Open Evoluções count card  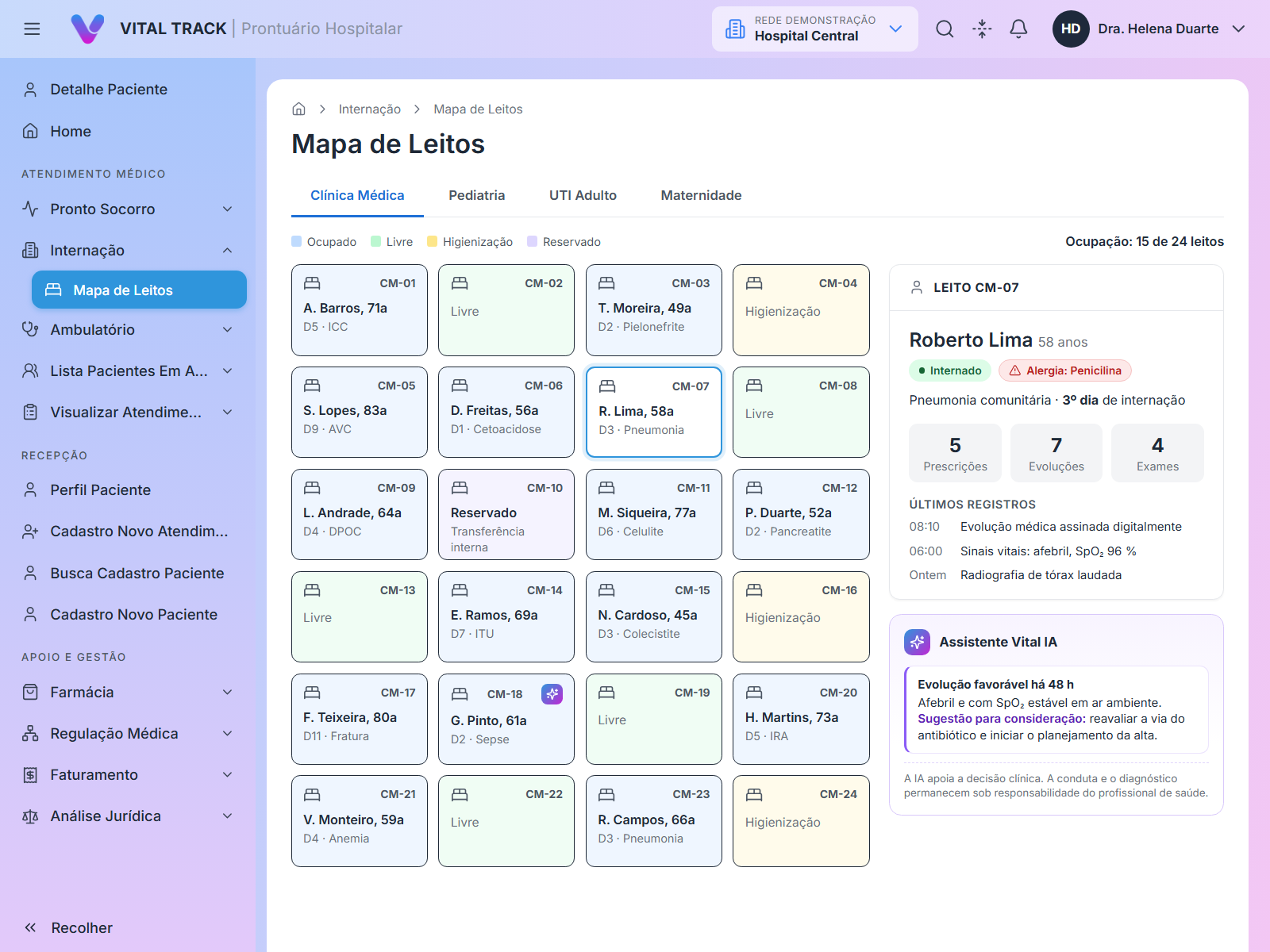click(x=1056, y=453)
